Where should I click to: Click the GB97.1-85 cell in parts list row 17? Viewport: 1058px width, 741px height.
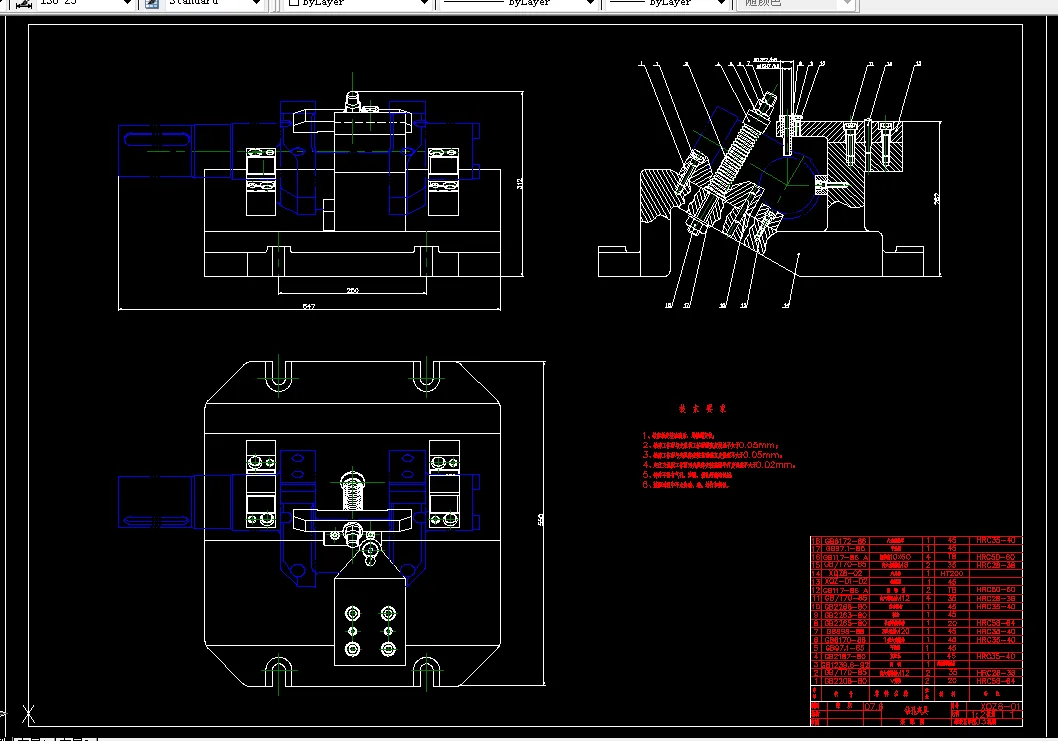point(845,549)
